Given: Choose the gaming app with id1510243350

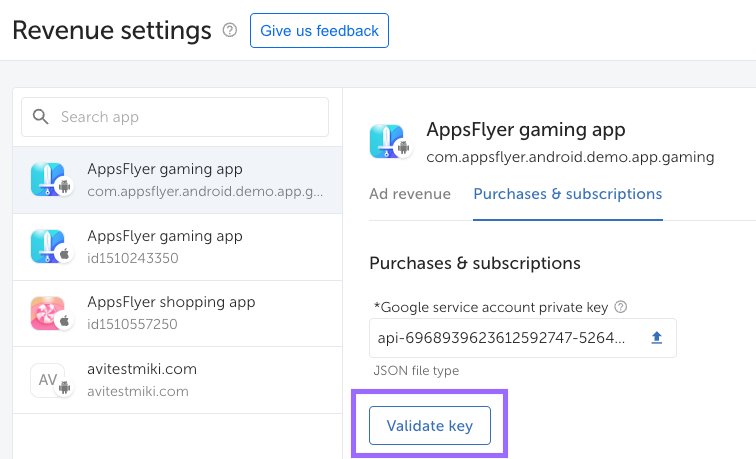Looking at the screenshot, I should tap(165, 246).
